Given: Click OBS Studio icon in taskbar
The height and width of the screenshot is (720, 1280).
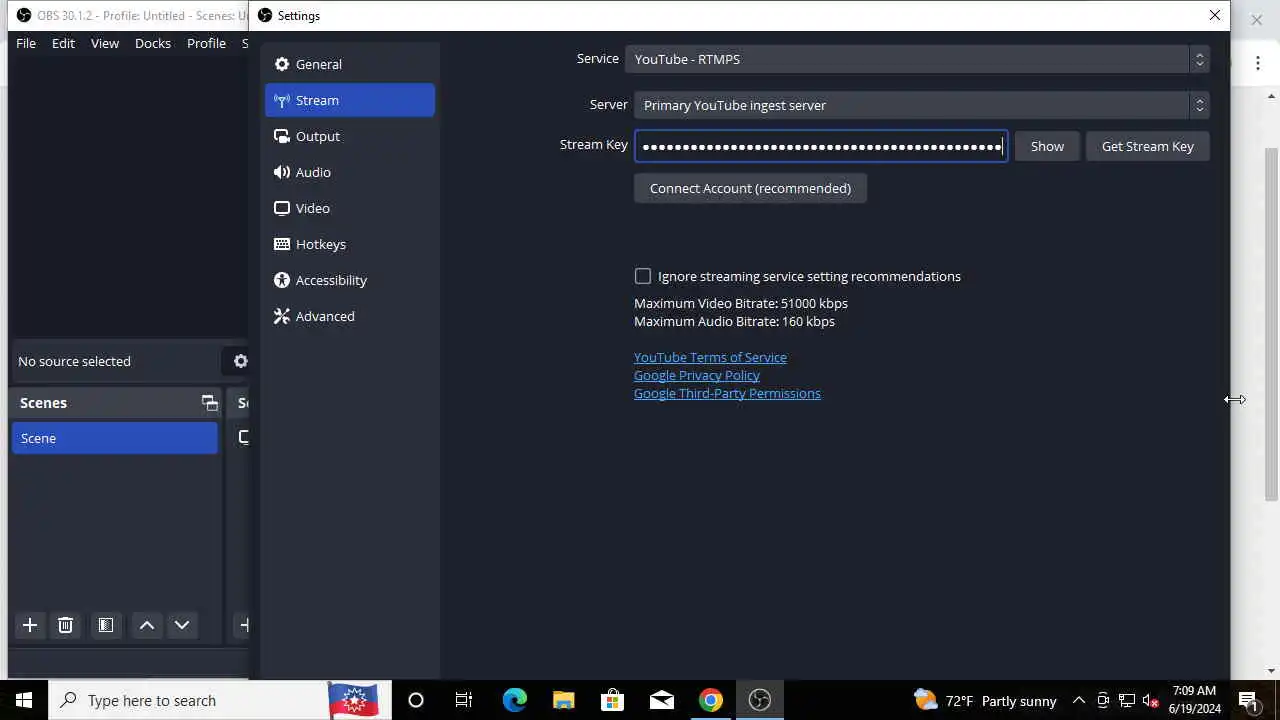Looking at the screenshot, I should coord(760,700).
